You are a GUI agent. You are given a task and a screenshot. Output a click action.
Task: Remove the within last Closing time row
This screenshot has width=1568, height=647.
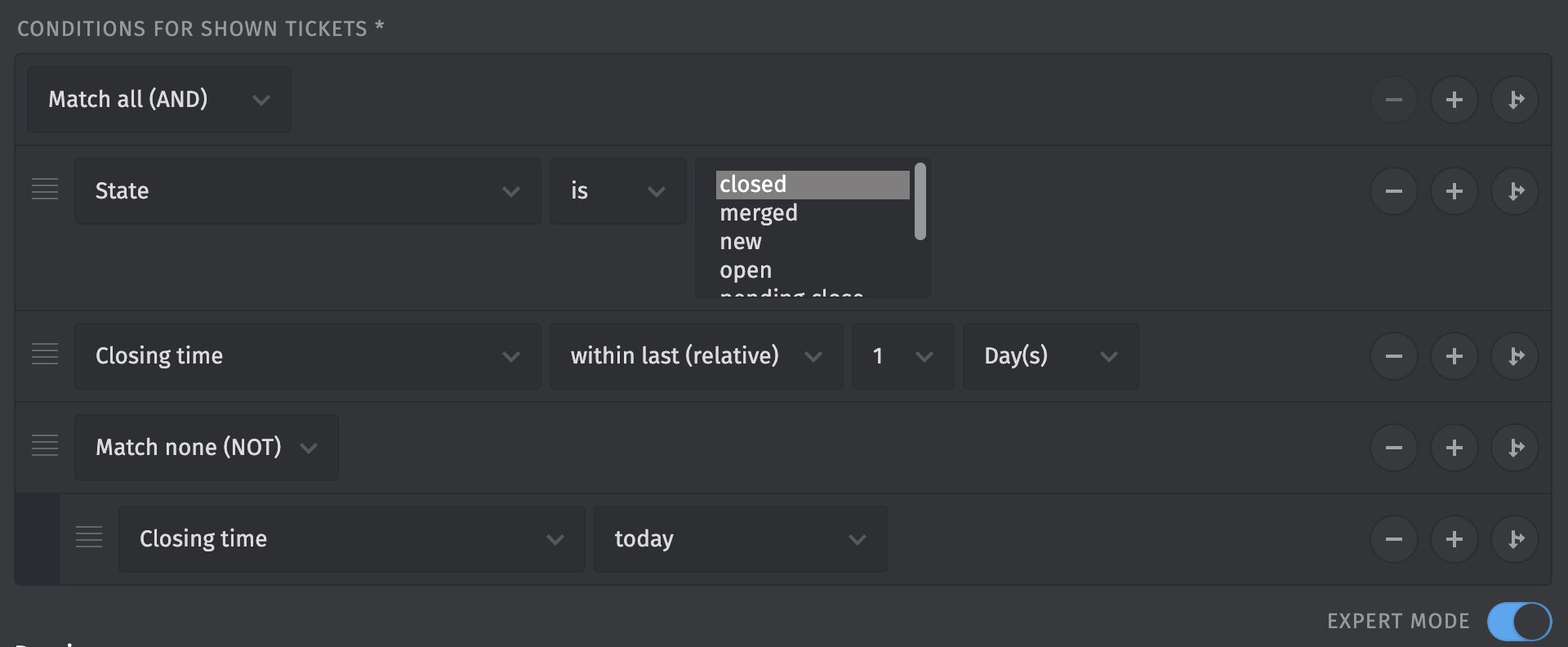(1393, 356)
